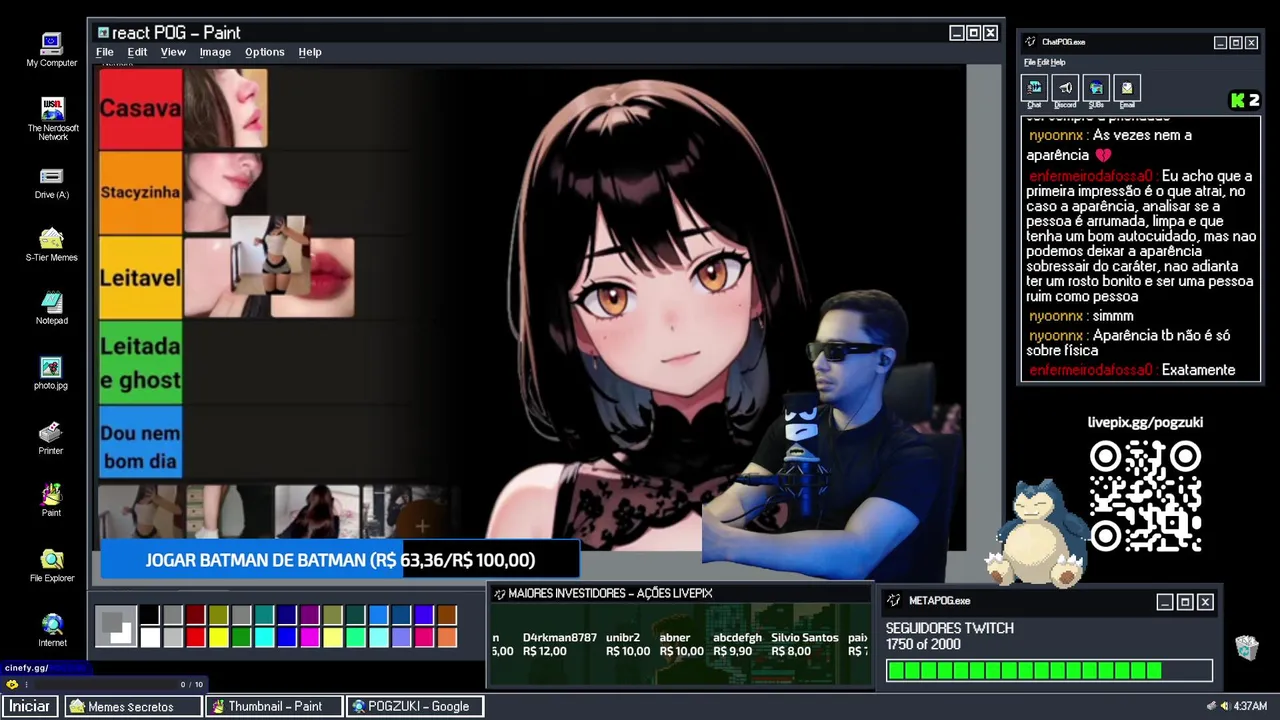Image resolution: width=1280 pixels, height=720 pixels.
Task: Click the JOGAR BATMAN DE BATMAN goal bar
Action: 340,560
